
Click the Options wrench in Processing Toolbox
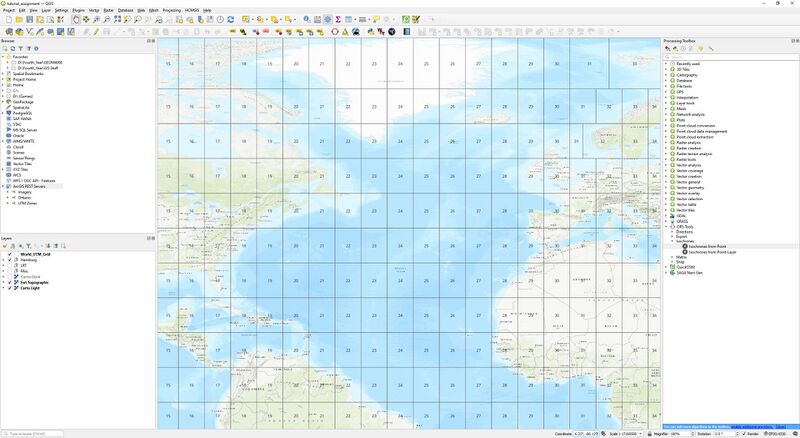click(x=711, y=49)
